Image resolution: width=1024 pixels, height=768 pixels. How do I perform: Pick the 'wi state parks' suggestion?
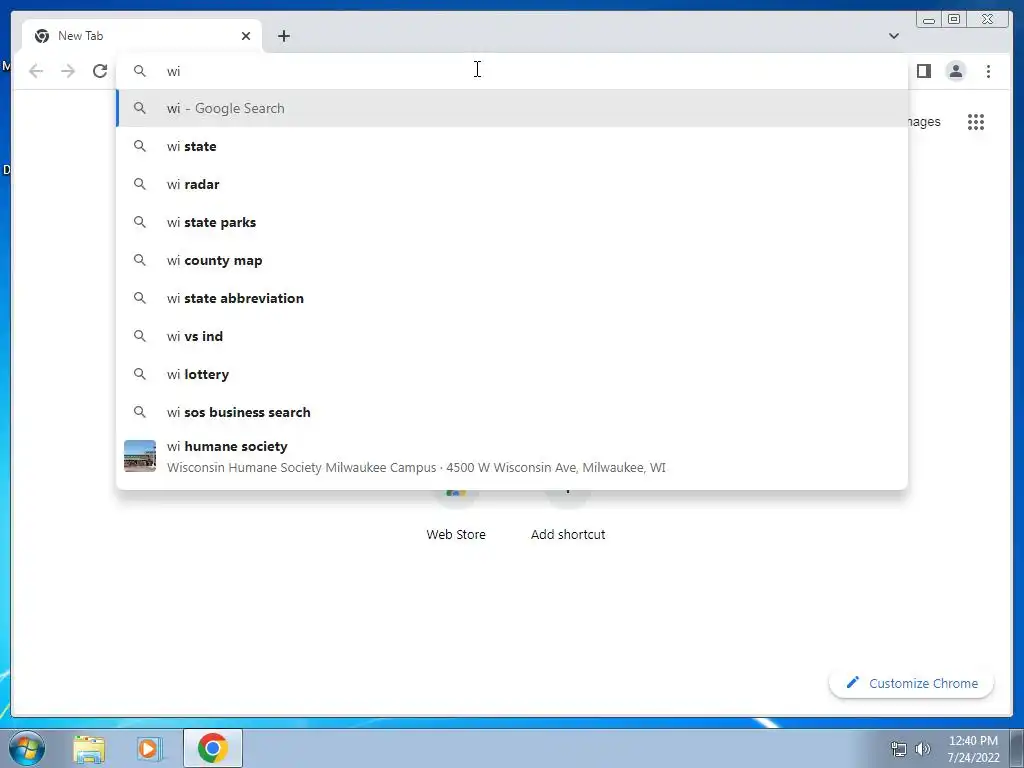pos(512,222)
